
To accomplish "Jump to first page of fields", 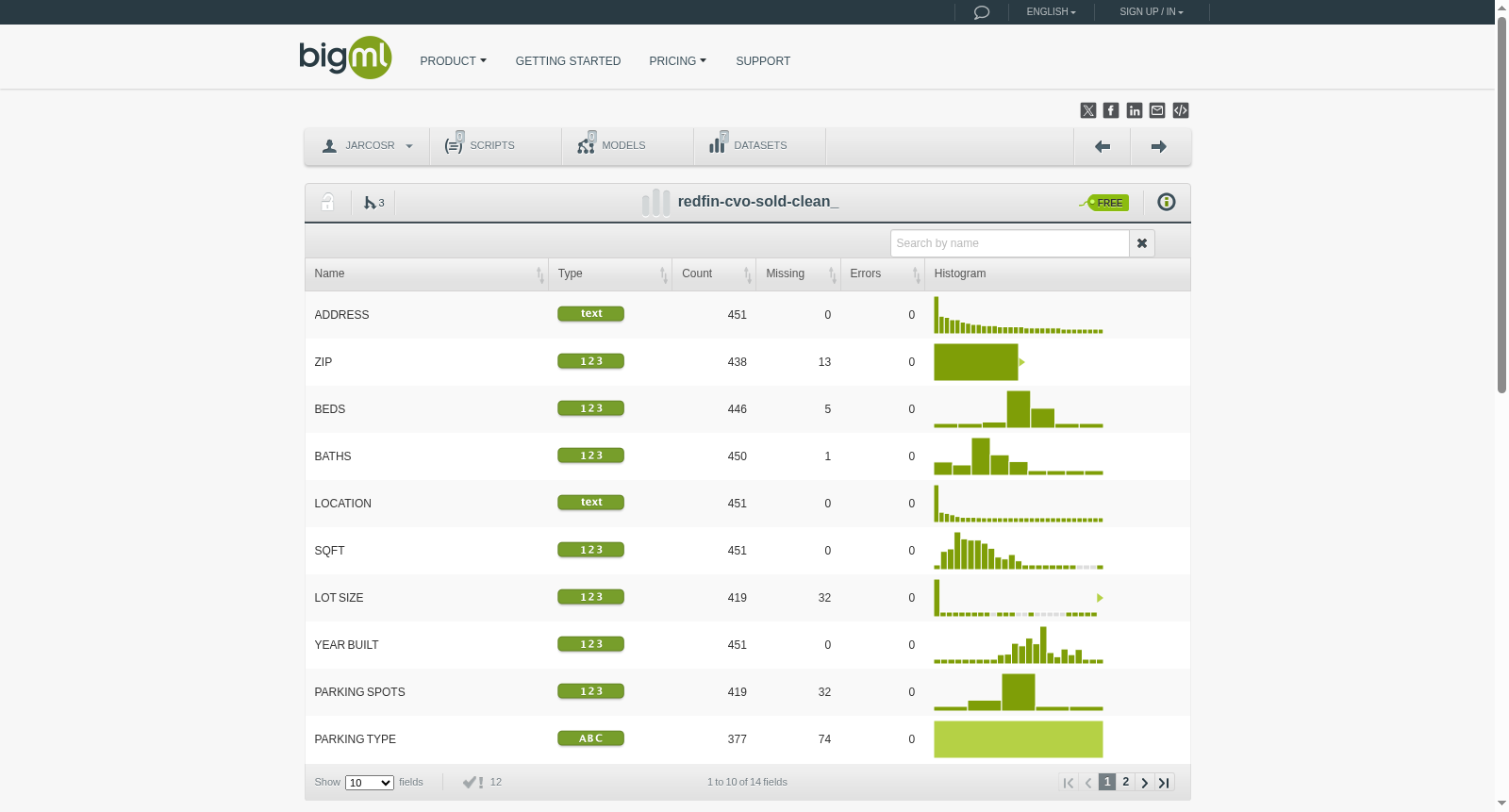I will click(1069, 782).
